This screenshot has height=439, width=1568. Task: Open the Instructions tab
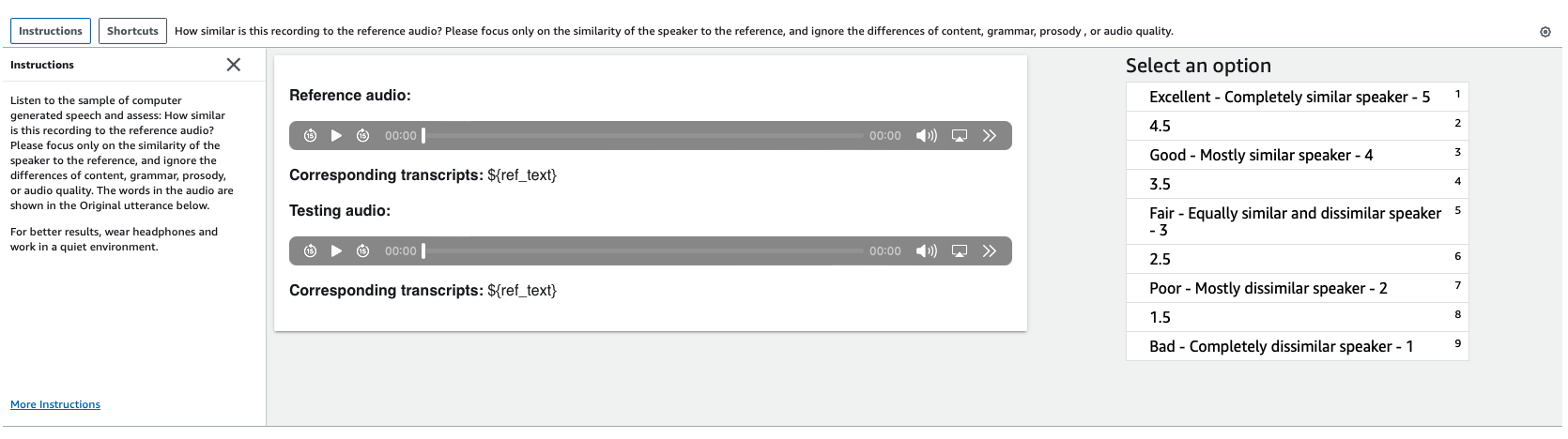(51, 31)
